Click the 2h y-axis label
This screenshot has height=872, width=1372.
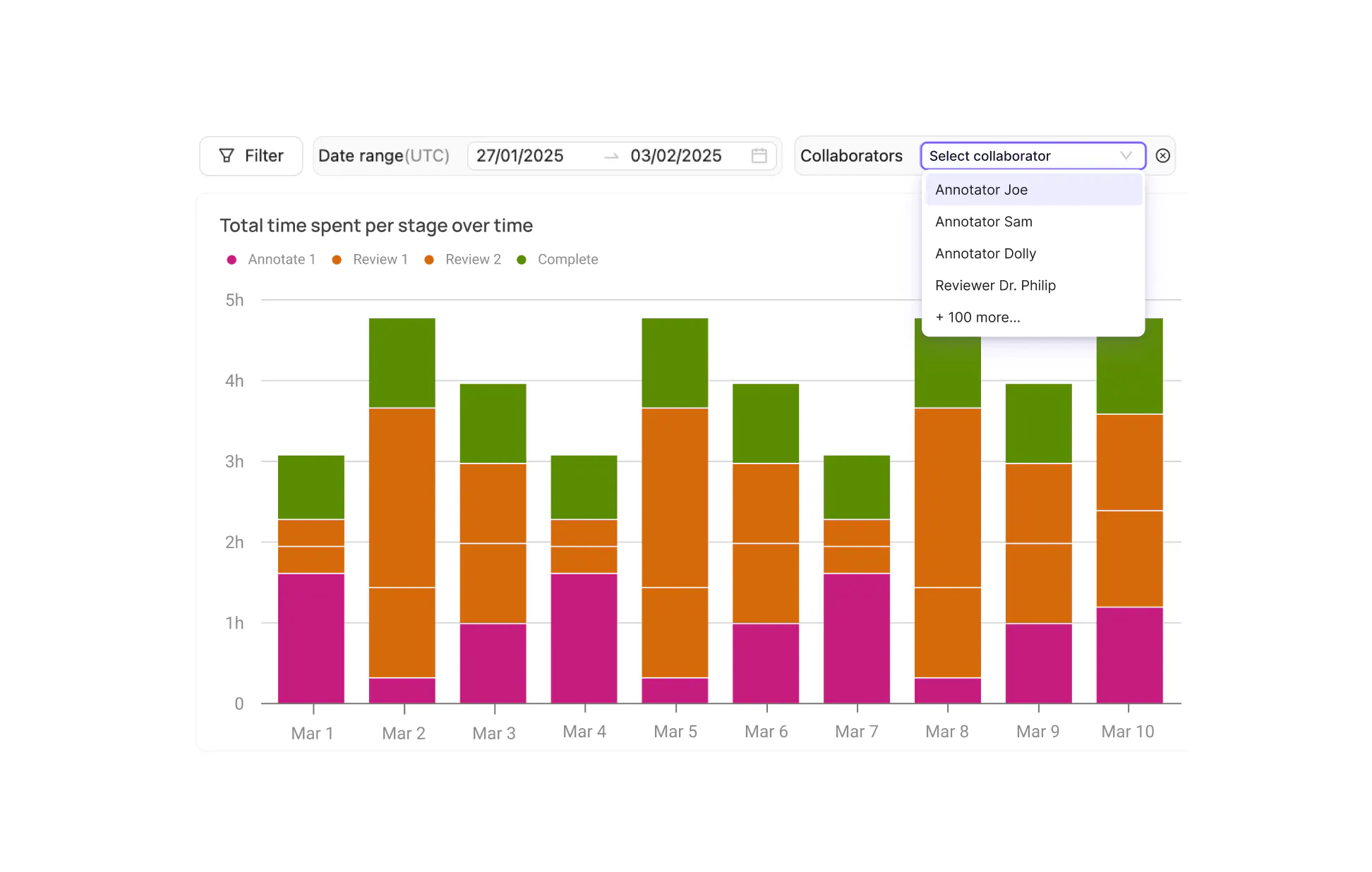tap(234, 543)
